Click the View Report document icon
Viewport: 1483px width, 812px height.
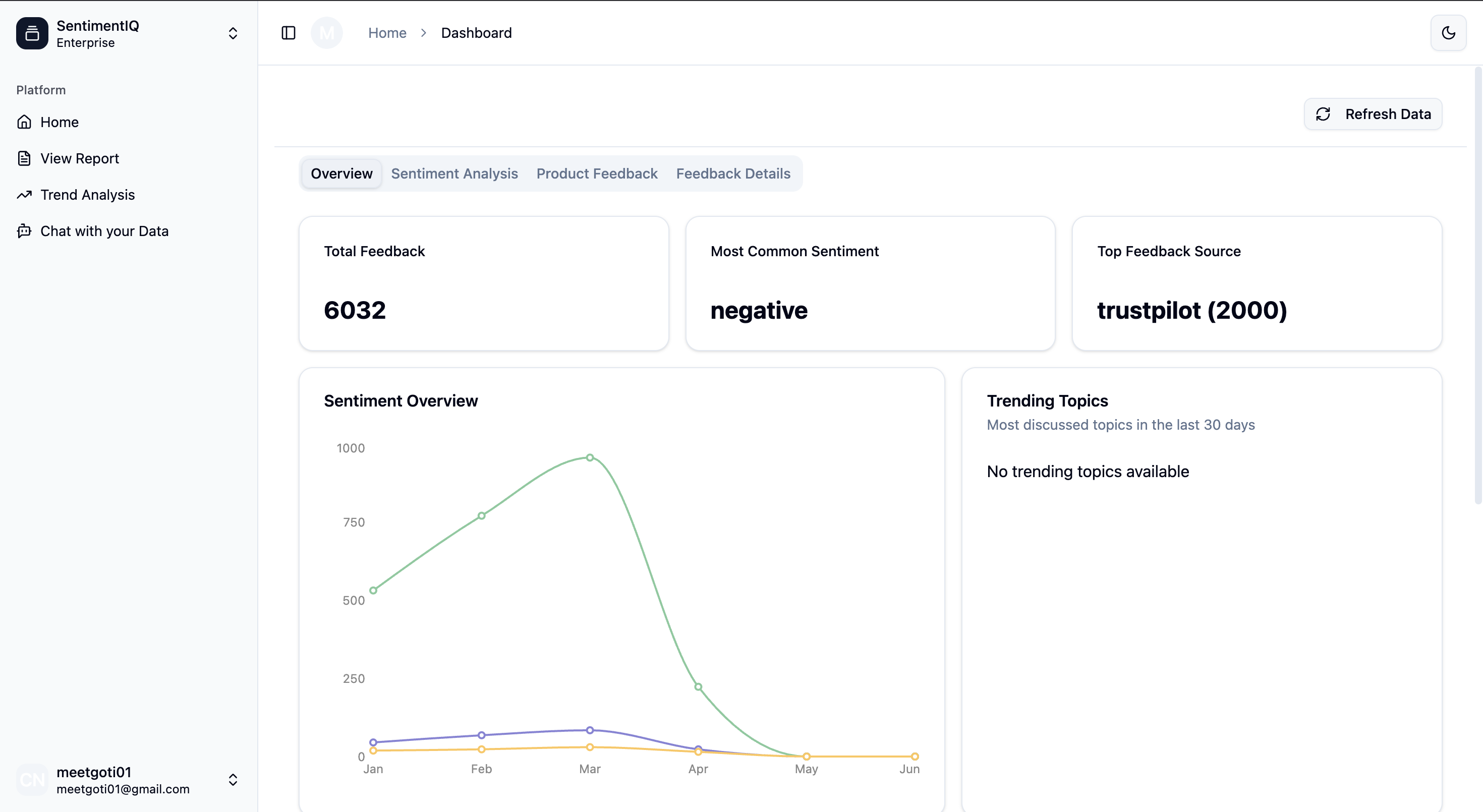pos(24,158)
